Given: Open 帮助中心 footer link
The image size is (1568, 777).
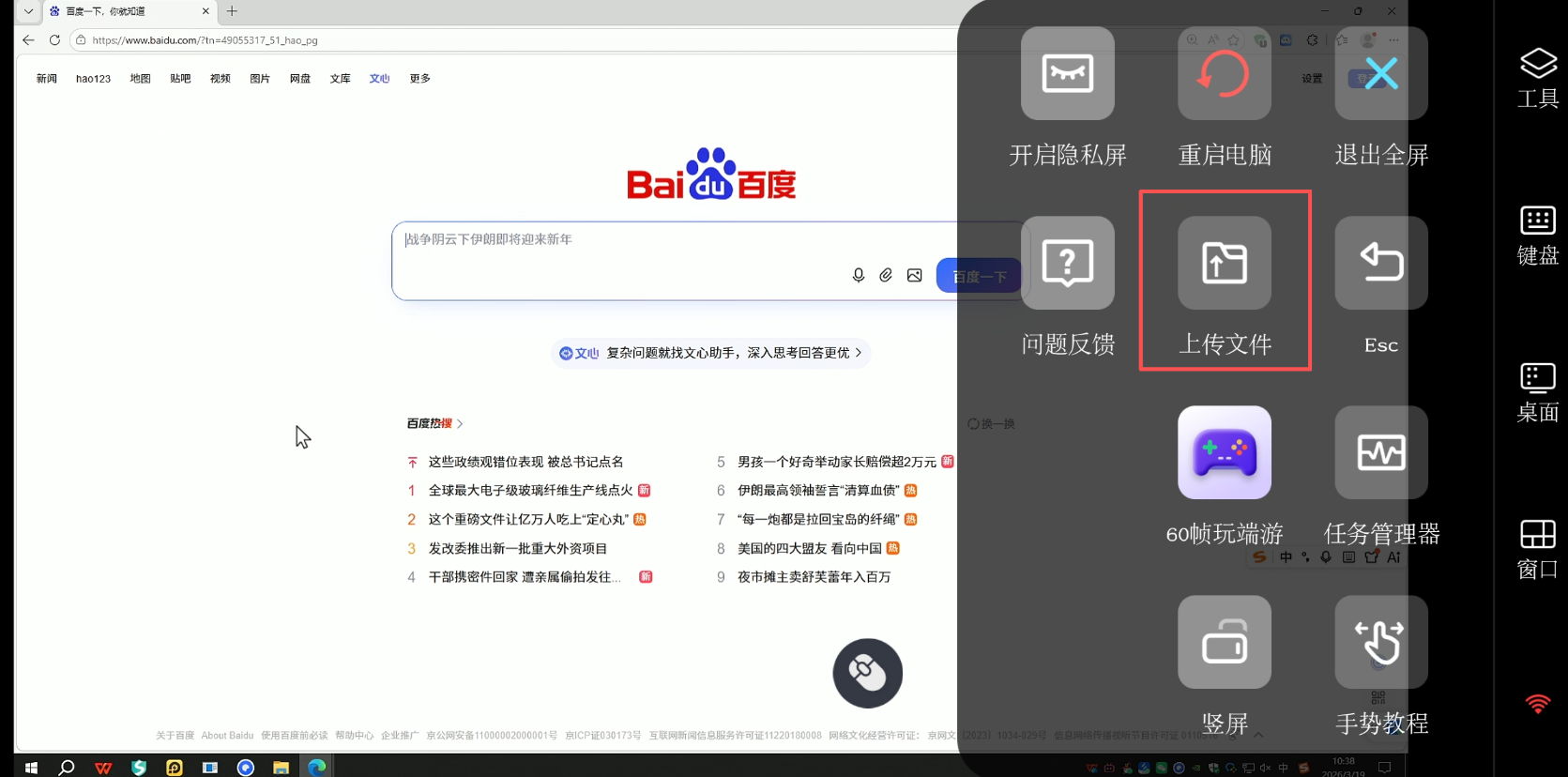Looking at the screenshot, I should pyautogui.click(x=354, y=736).
